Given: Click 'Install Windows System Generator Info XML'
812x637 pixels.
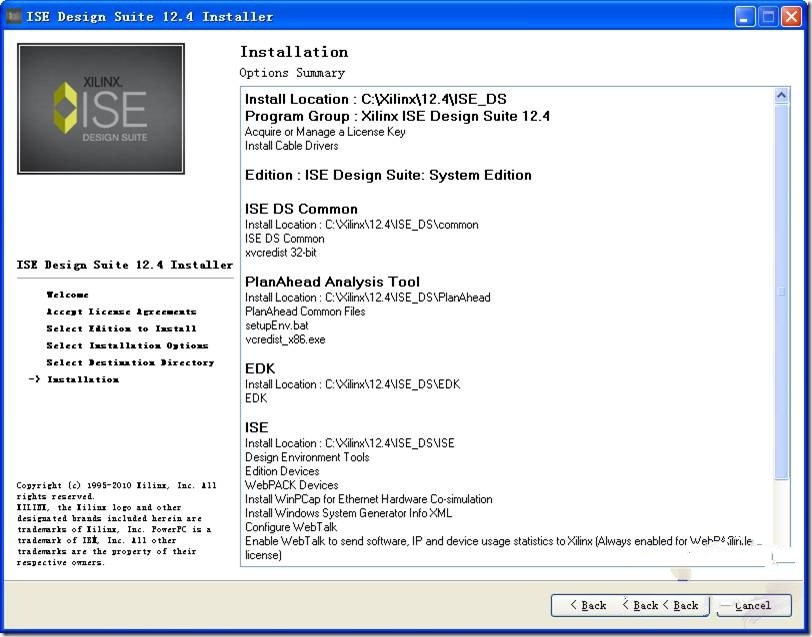Looking at the screenshot, I should [349, 513].
